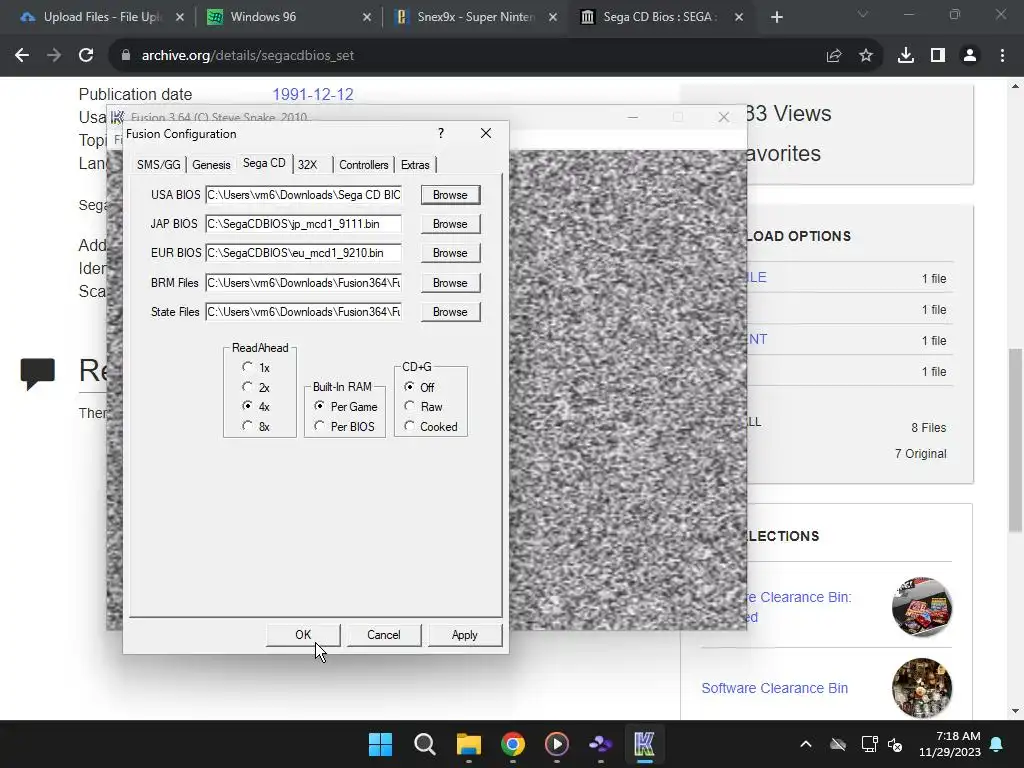
Task: Close the Upload Files tab
Action: [x=180, y=17]
